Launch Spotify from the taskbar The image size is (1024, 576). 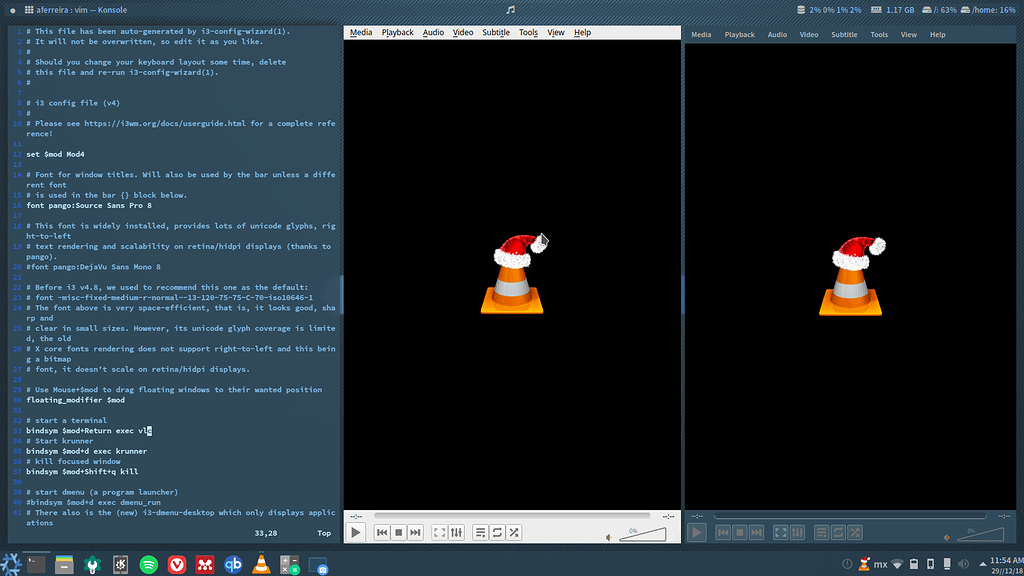tap(148, 563)
